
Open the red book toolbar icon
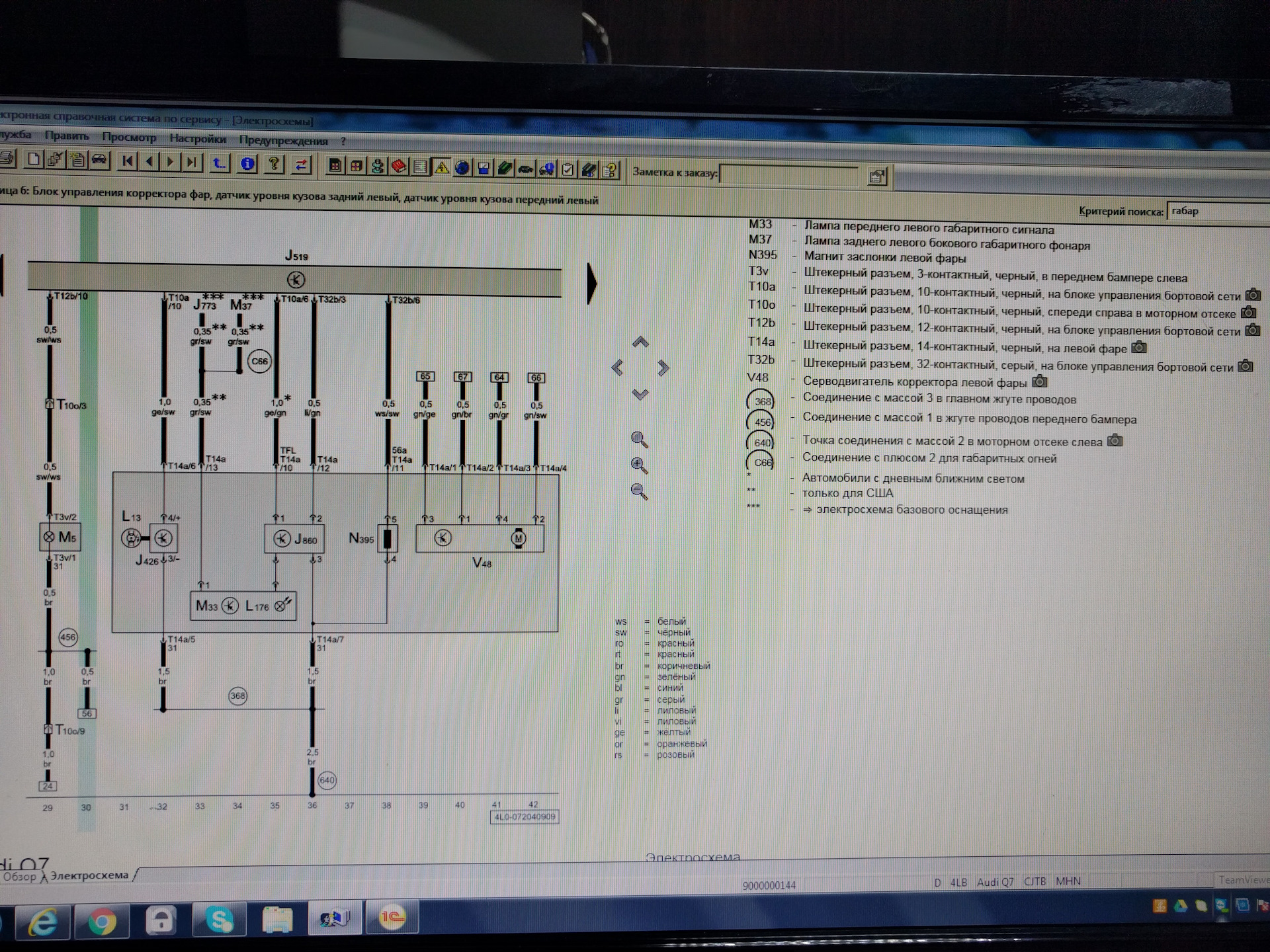pos(399,167)
